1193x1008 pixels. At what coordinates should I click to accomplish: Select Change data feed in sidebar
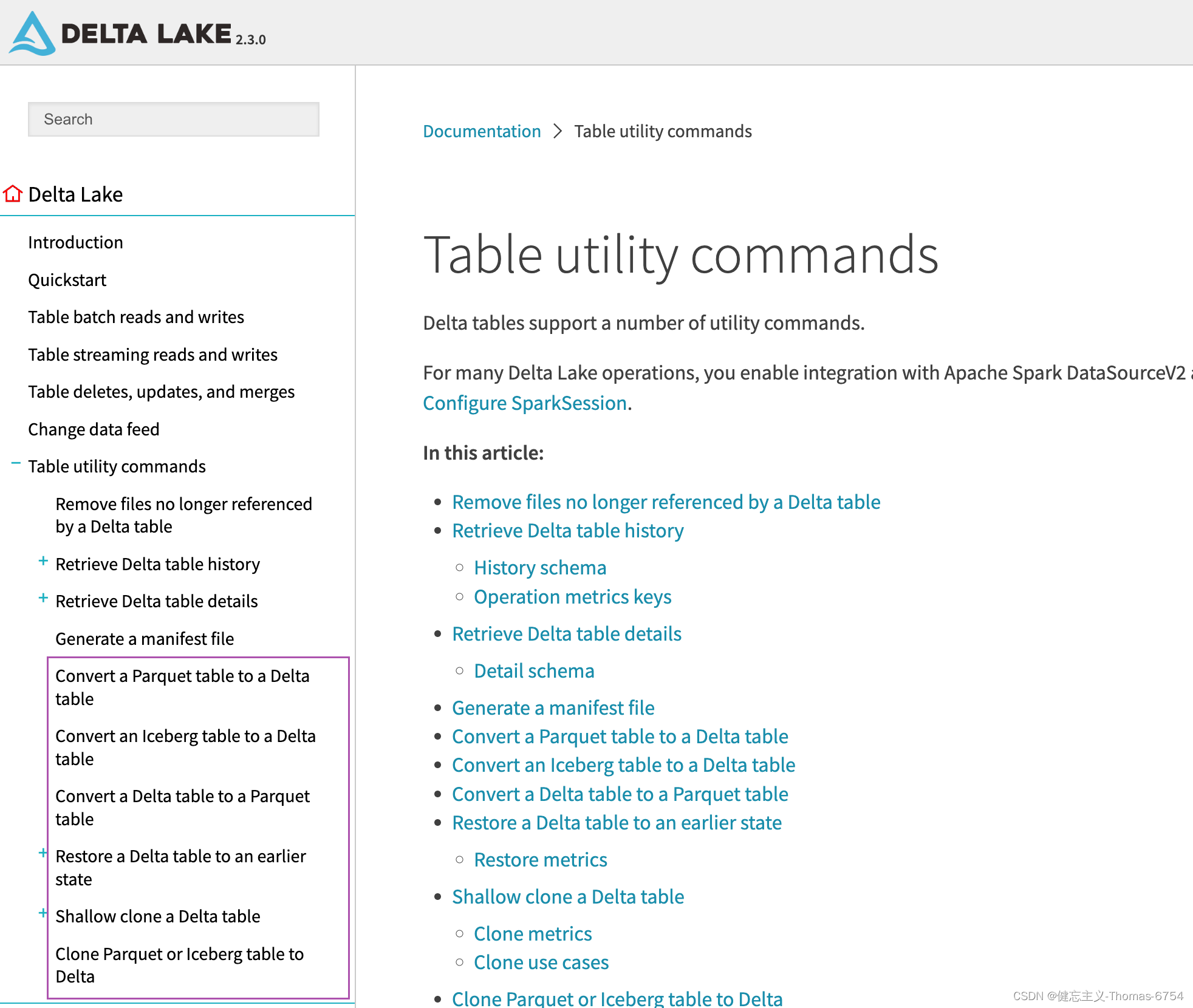(94, 429)
